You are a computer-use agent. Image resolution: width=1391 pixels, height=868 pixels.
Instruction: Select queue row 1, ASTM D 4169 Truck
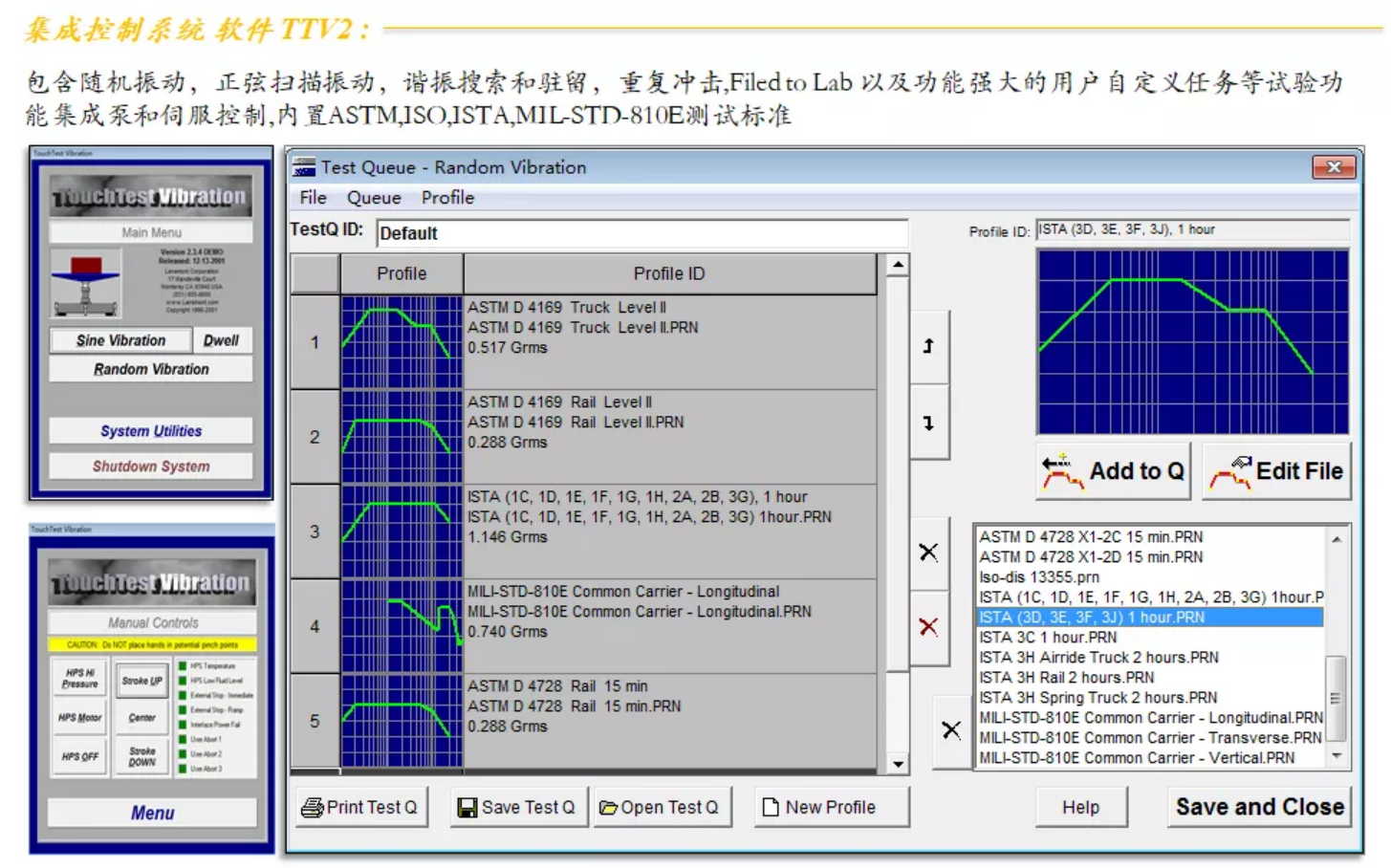583,342
